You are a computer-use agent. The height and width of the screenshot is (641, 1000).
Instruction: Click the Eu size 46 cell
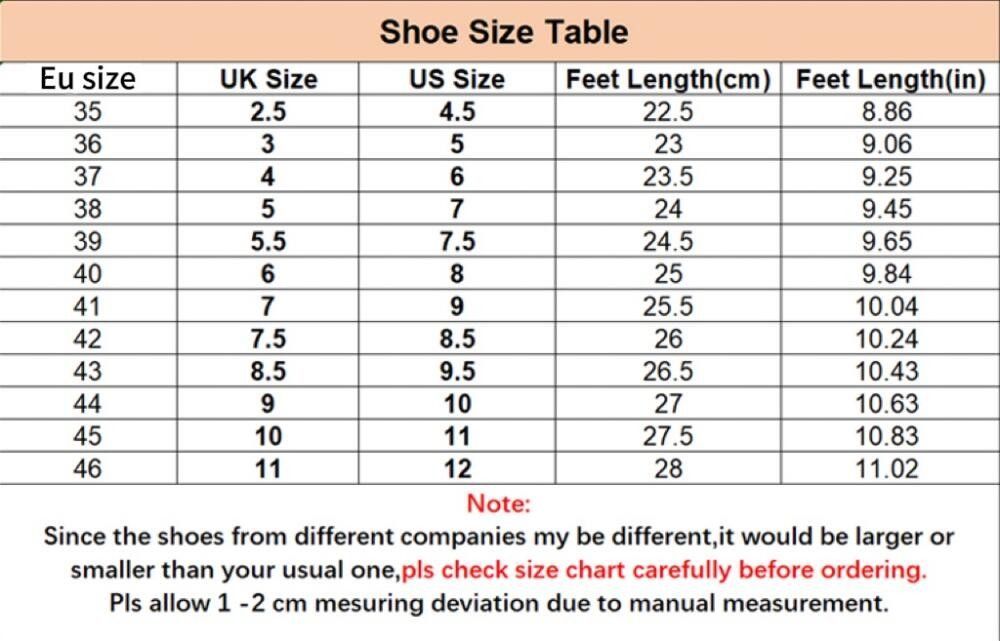pos(88,468)
